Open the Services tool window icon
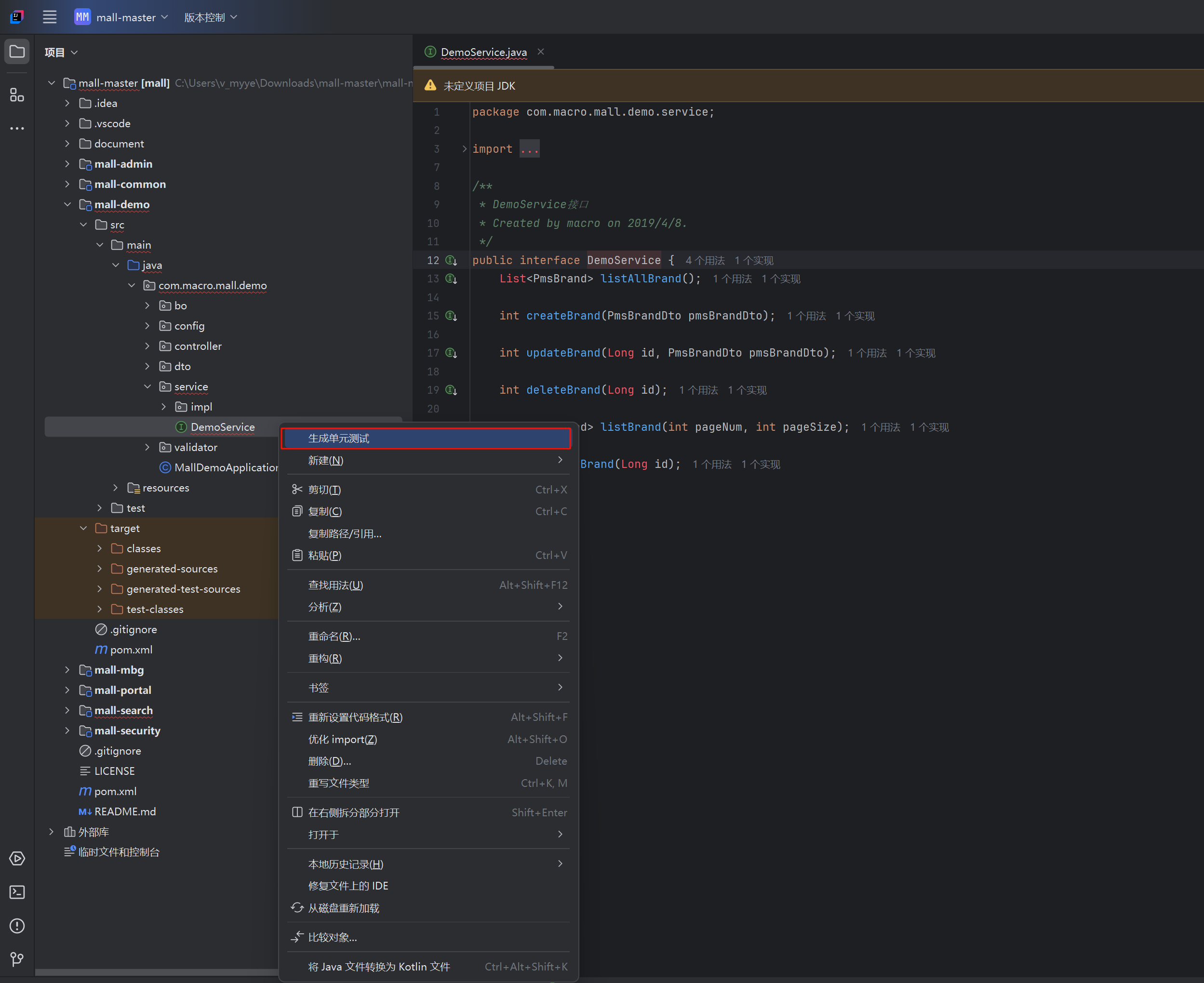 (x=17, y=858)
